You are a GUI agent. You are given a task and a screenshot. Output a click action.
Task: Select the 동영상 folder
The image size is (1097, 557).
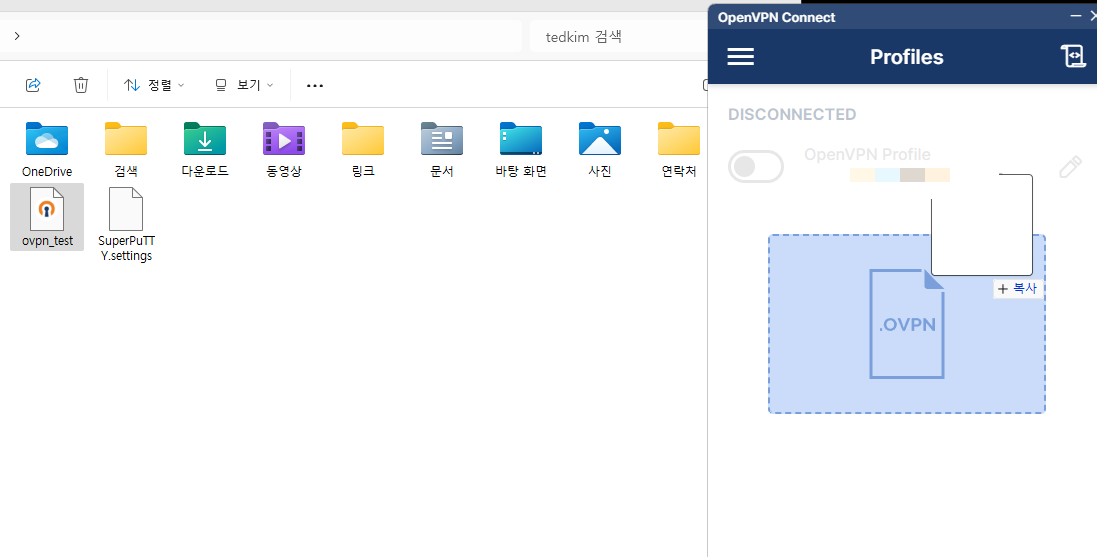(x=284, y=149)
